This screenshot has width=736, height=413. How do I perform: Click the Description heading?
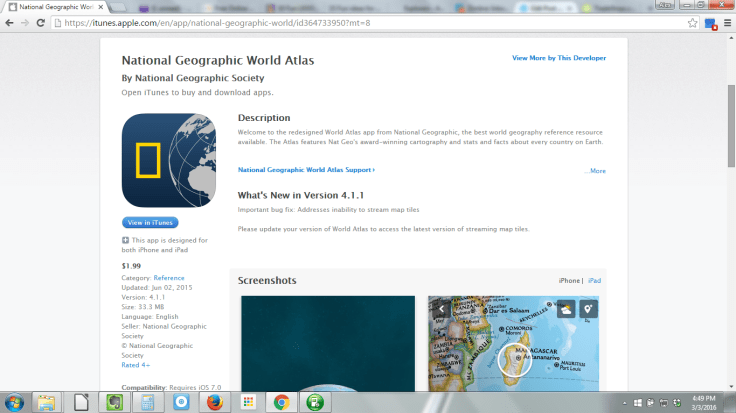(264, 118)
